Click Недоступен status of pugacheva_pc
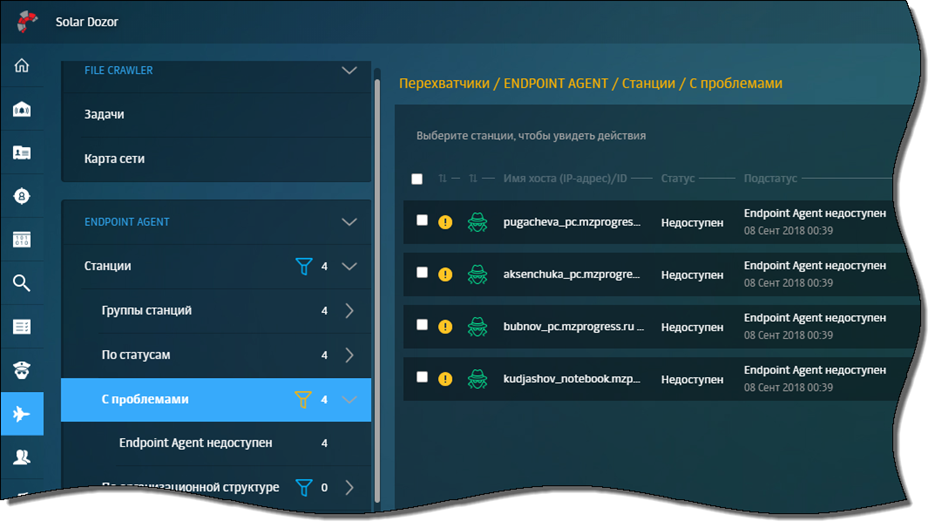 point(692,223)
